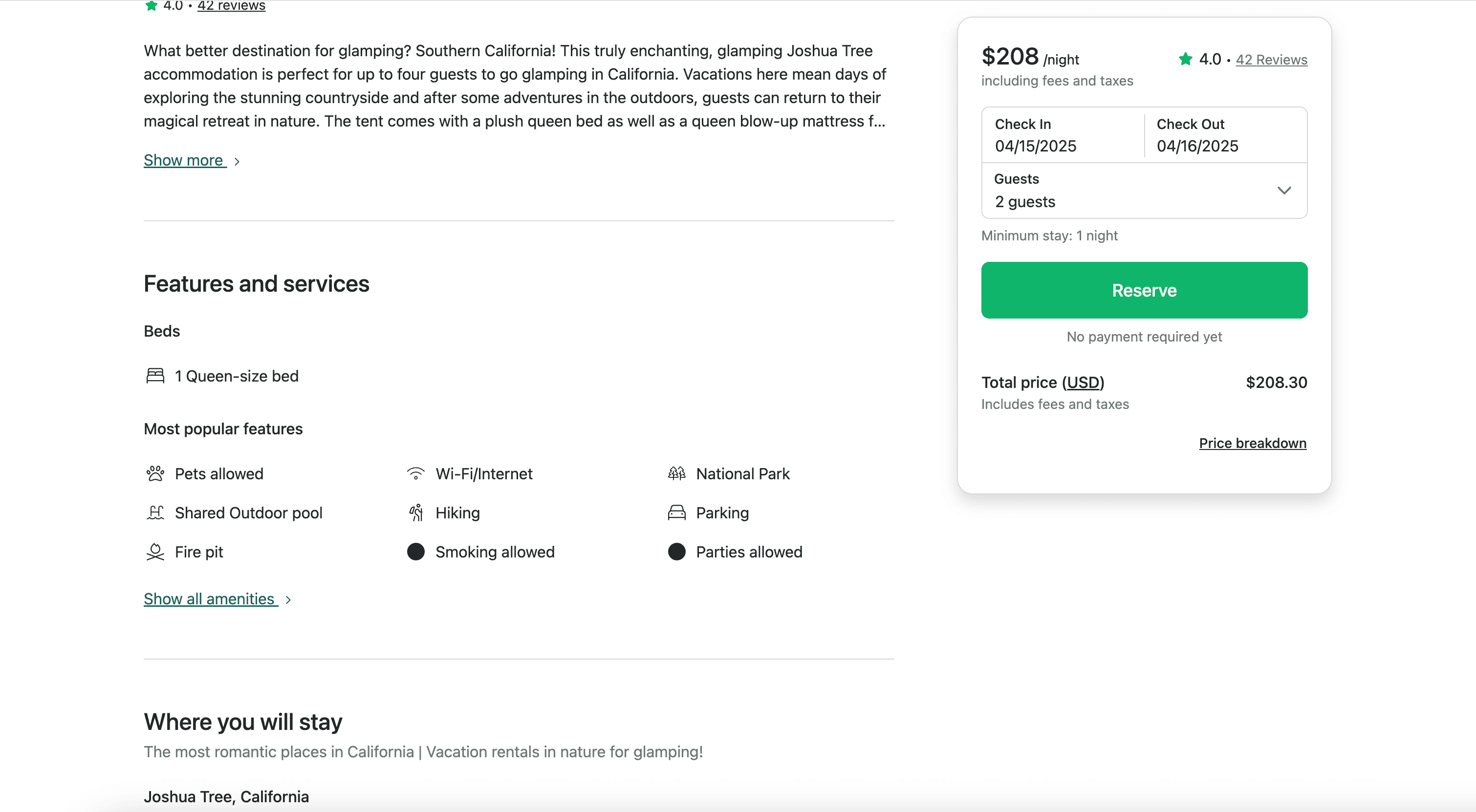Click the Parking car icon
The image size is (1476, 812).
coord(677,513)
